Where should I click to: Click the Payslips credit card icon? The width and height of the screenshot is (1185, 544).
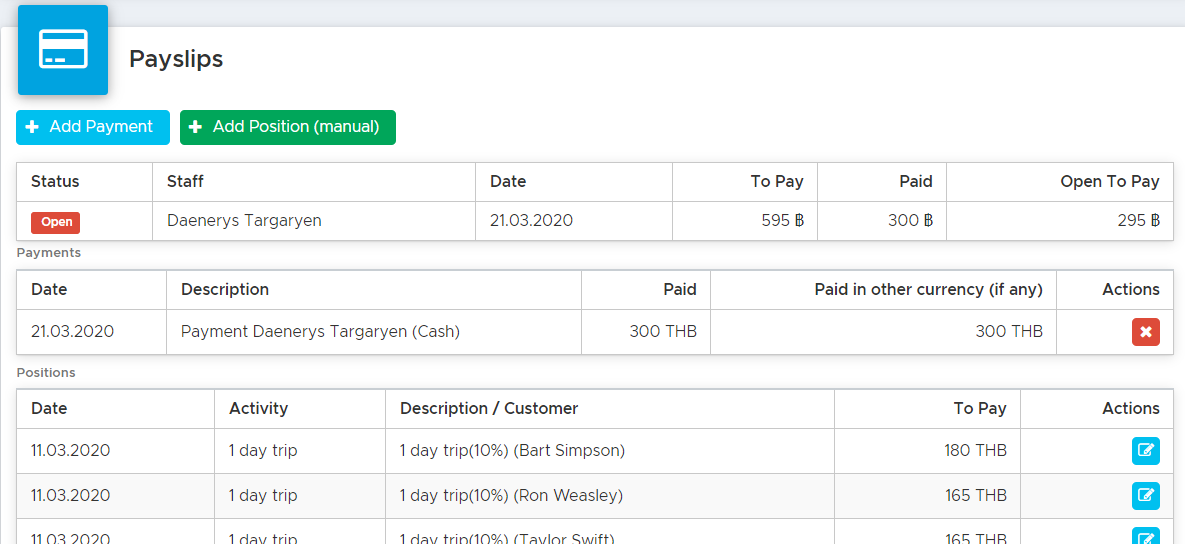(x=63, y=50)
